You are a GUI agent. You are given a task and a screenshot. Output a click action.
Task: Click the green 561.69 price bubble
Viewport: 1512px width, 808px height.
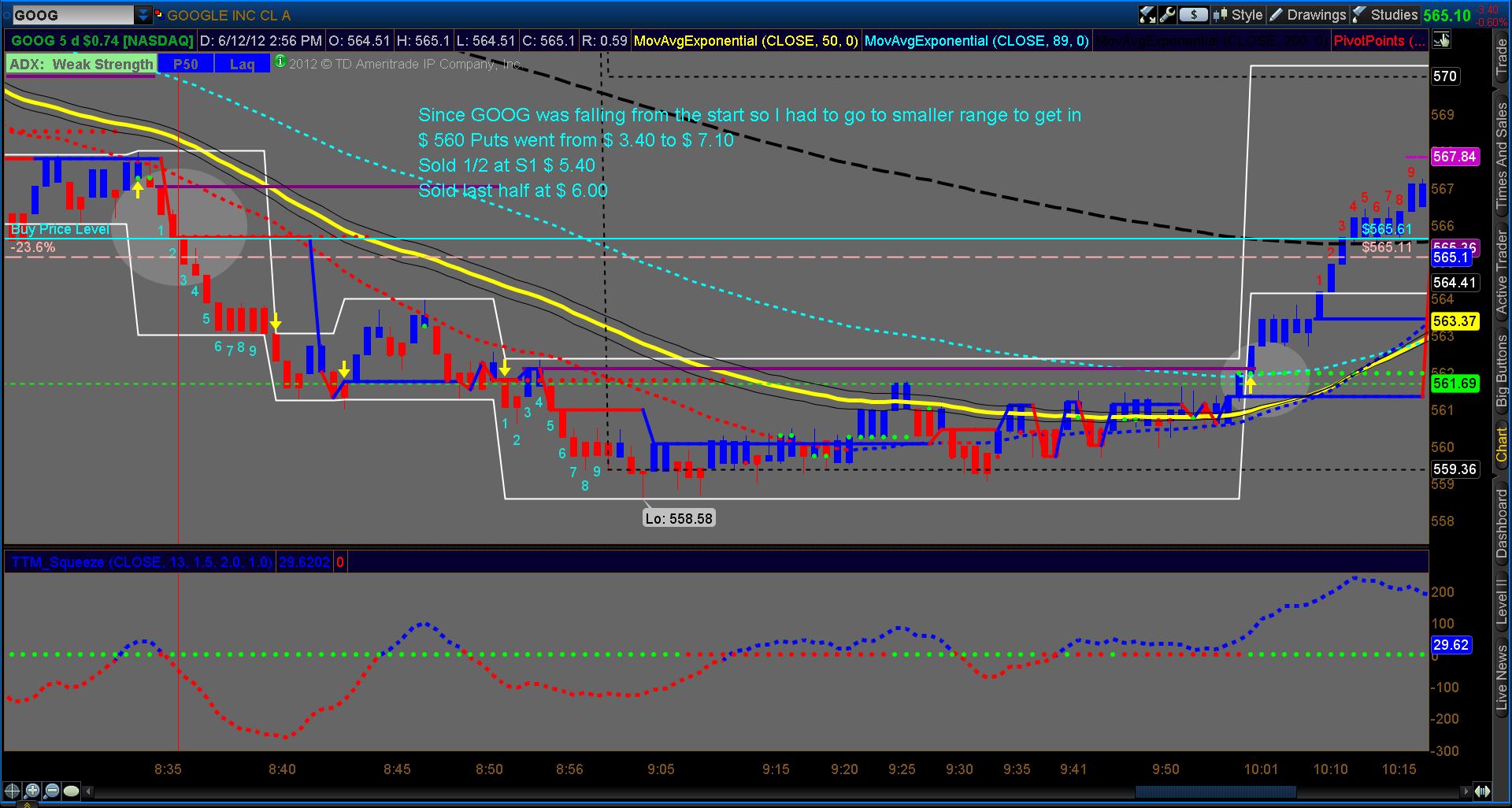point(1455,384)
